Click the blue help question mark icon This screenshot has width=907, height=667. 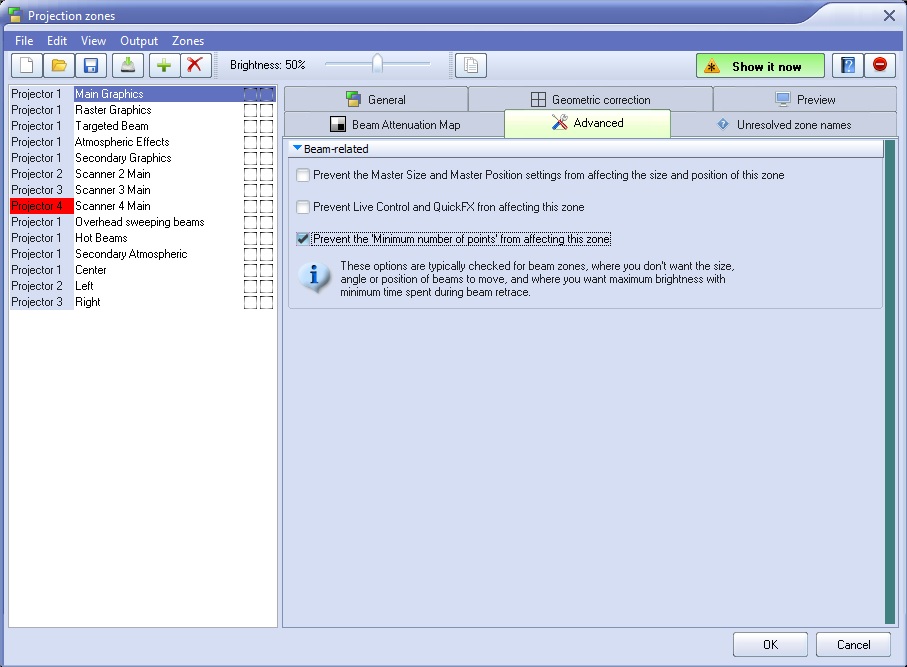[848, 66]
